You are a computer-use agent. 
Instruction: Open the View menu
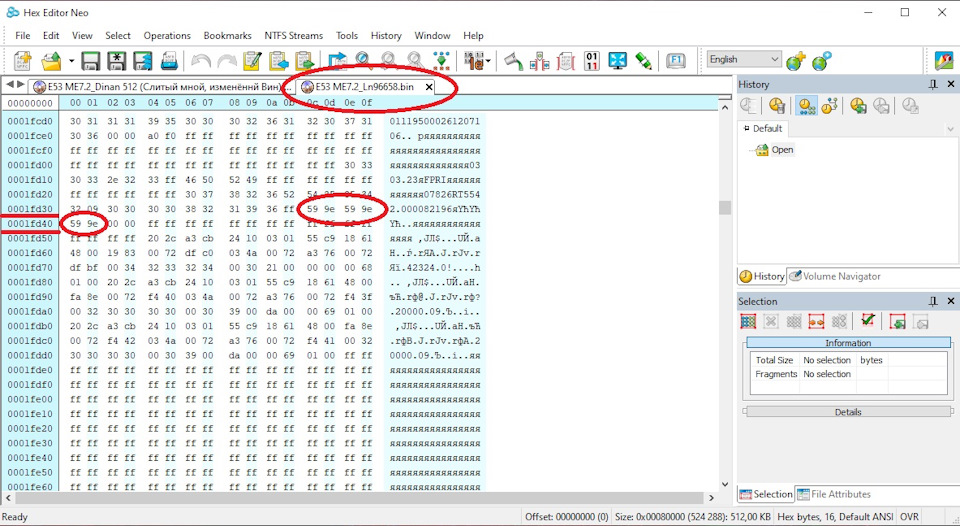(x=82, y=36)
